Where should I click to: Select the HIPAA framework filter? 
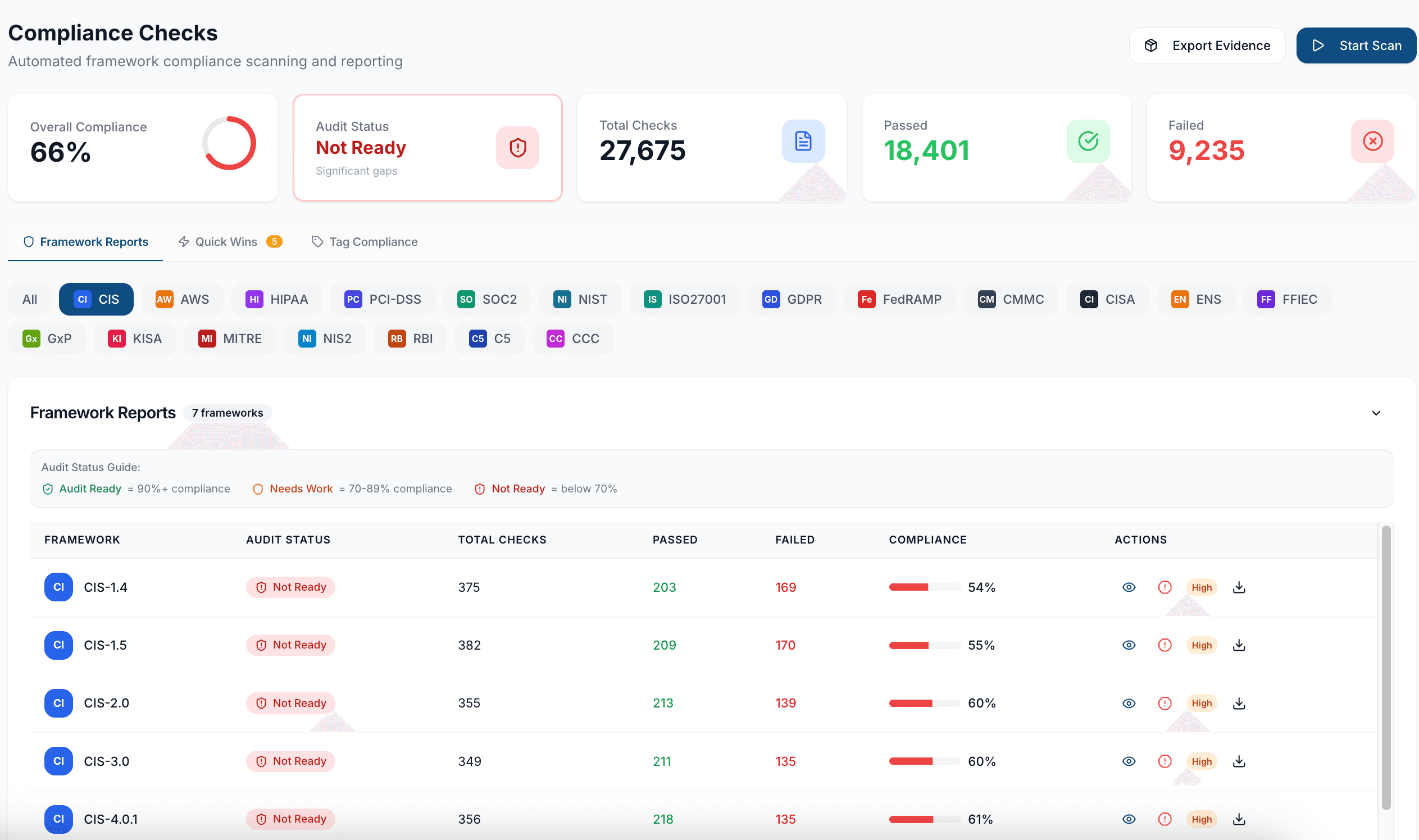(276, 299)
